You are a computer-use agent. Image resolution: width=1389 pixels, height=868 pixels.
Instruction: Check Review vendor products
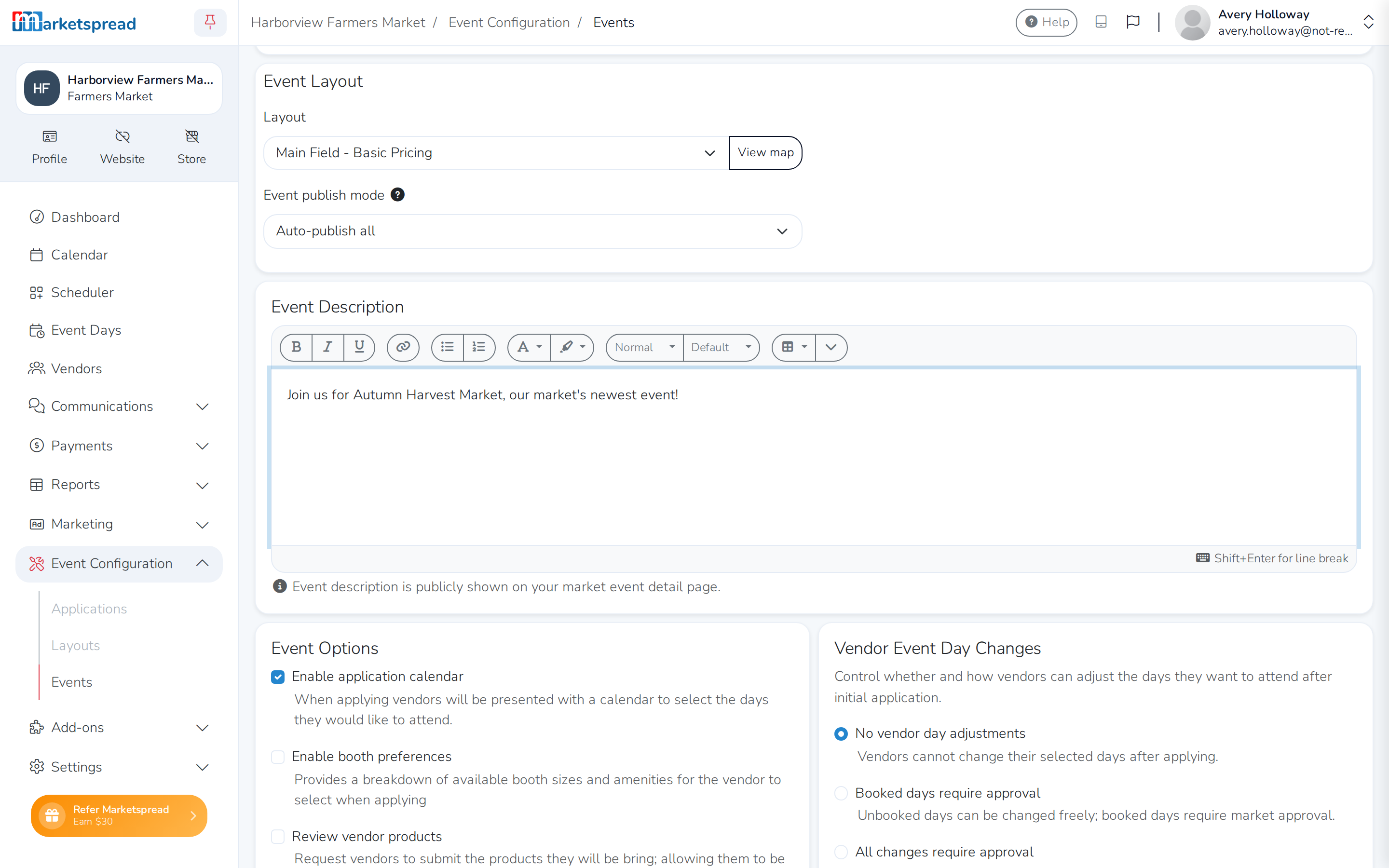[278, 837]
